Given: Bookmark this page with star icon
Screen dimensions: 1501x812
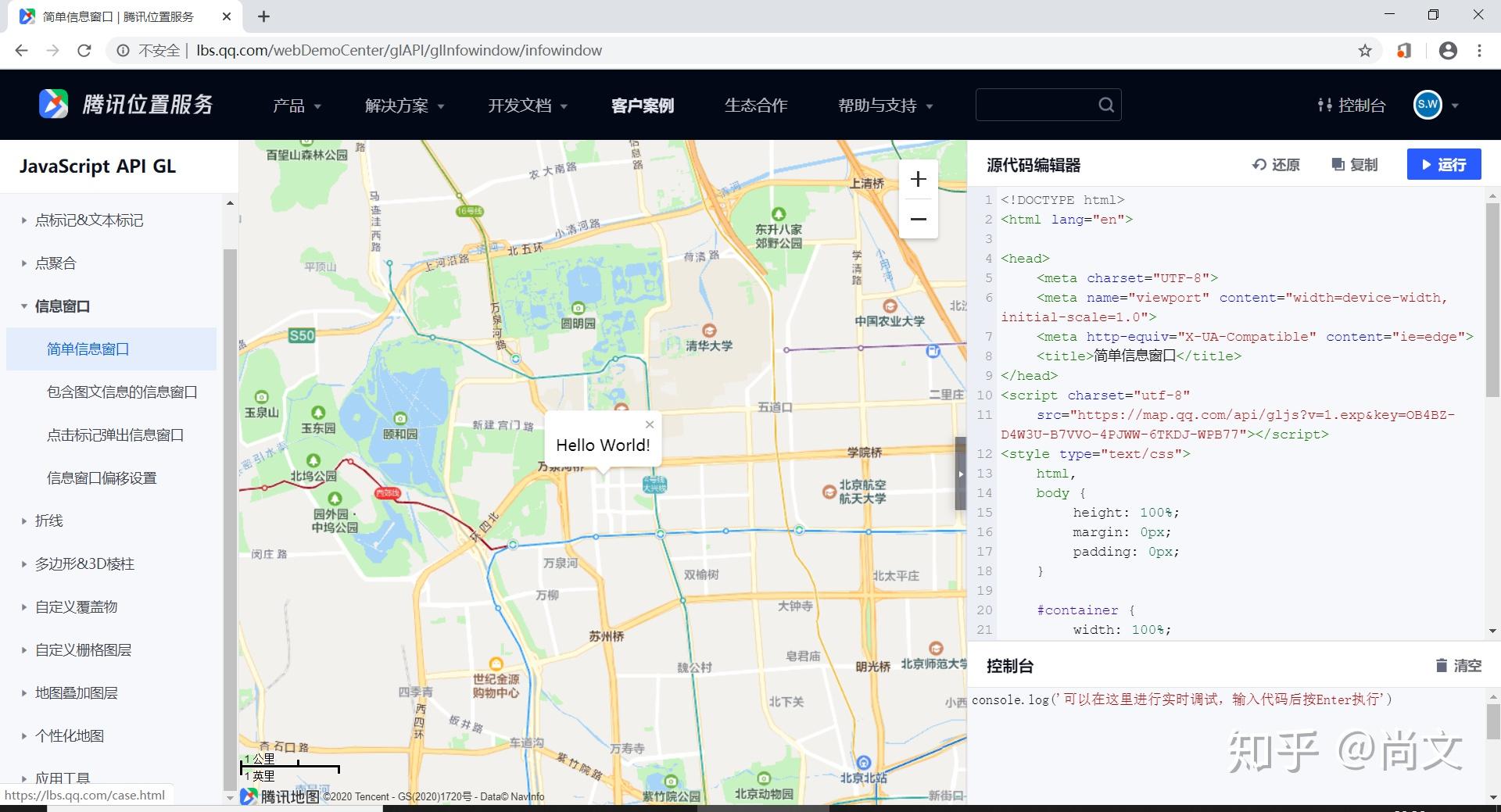Looking at the screenshot, I should 1365,51.
